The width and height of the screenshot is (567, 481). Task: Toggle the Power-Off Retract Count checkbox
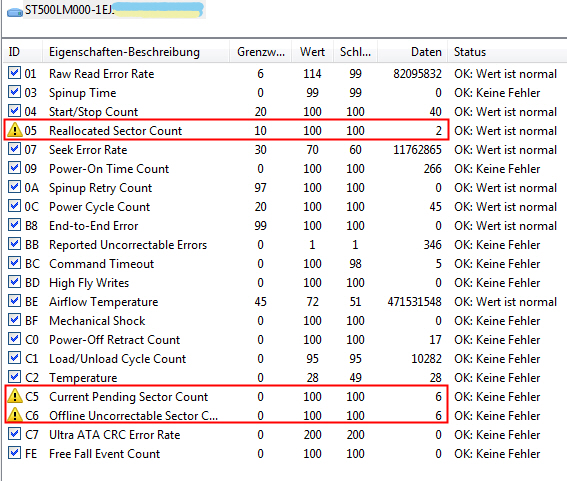[14, 339]
